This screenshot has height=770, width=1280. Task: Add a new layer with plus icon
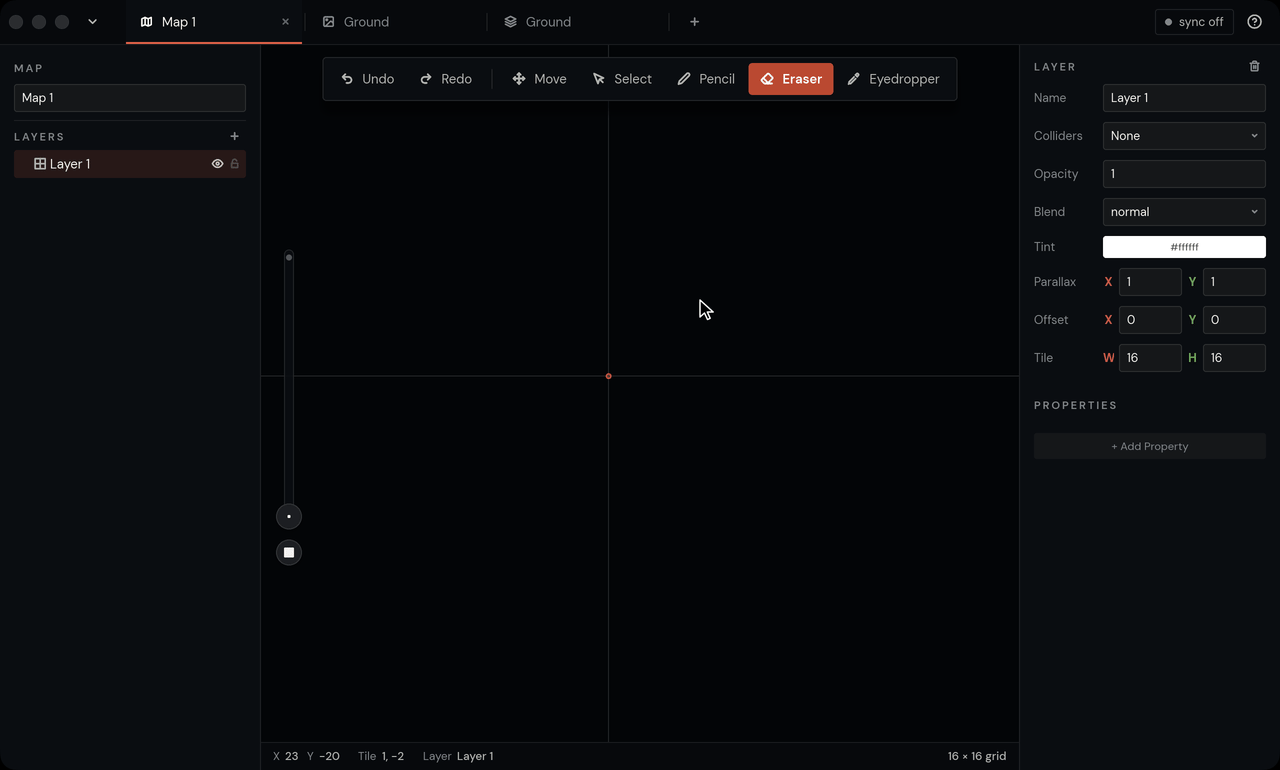(x=235, y=136)
